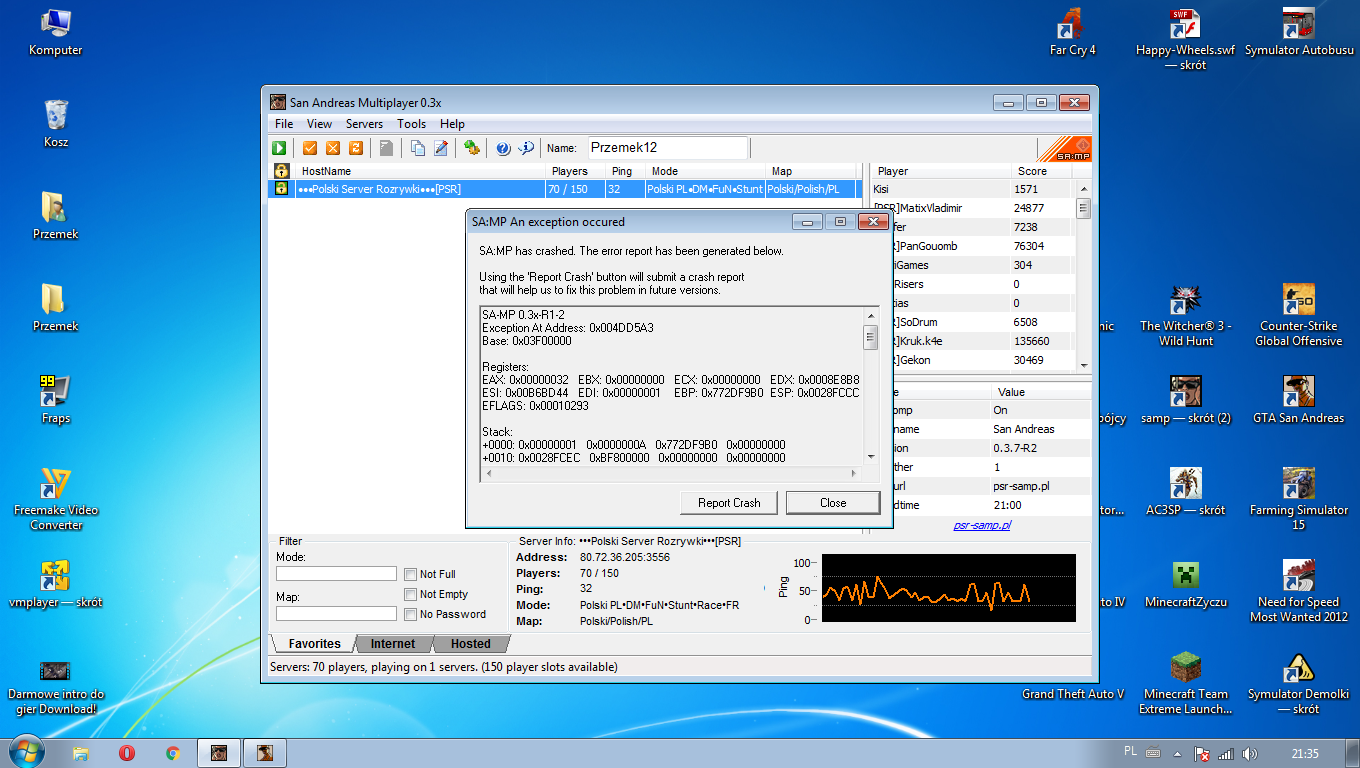
Task: Open Server Properties pencil icon
Action: pos(441,148)
